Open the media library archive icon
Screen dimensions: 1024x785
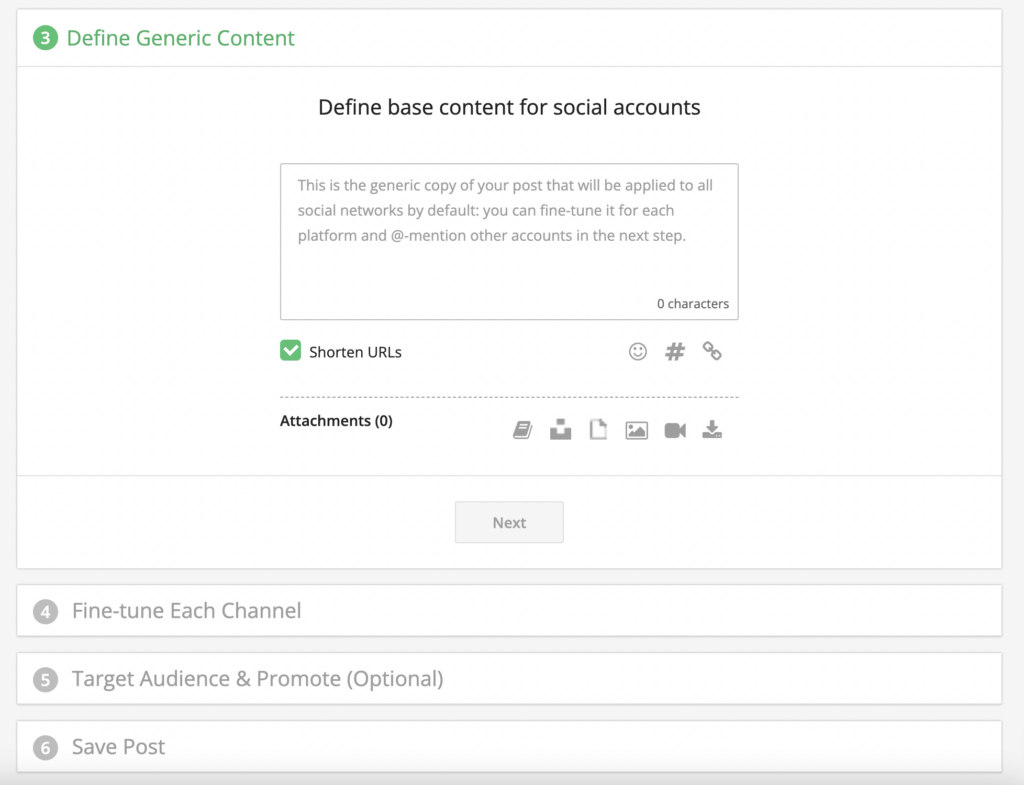point(560,429)
